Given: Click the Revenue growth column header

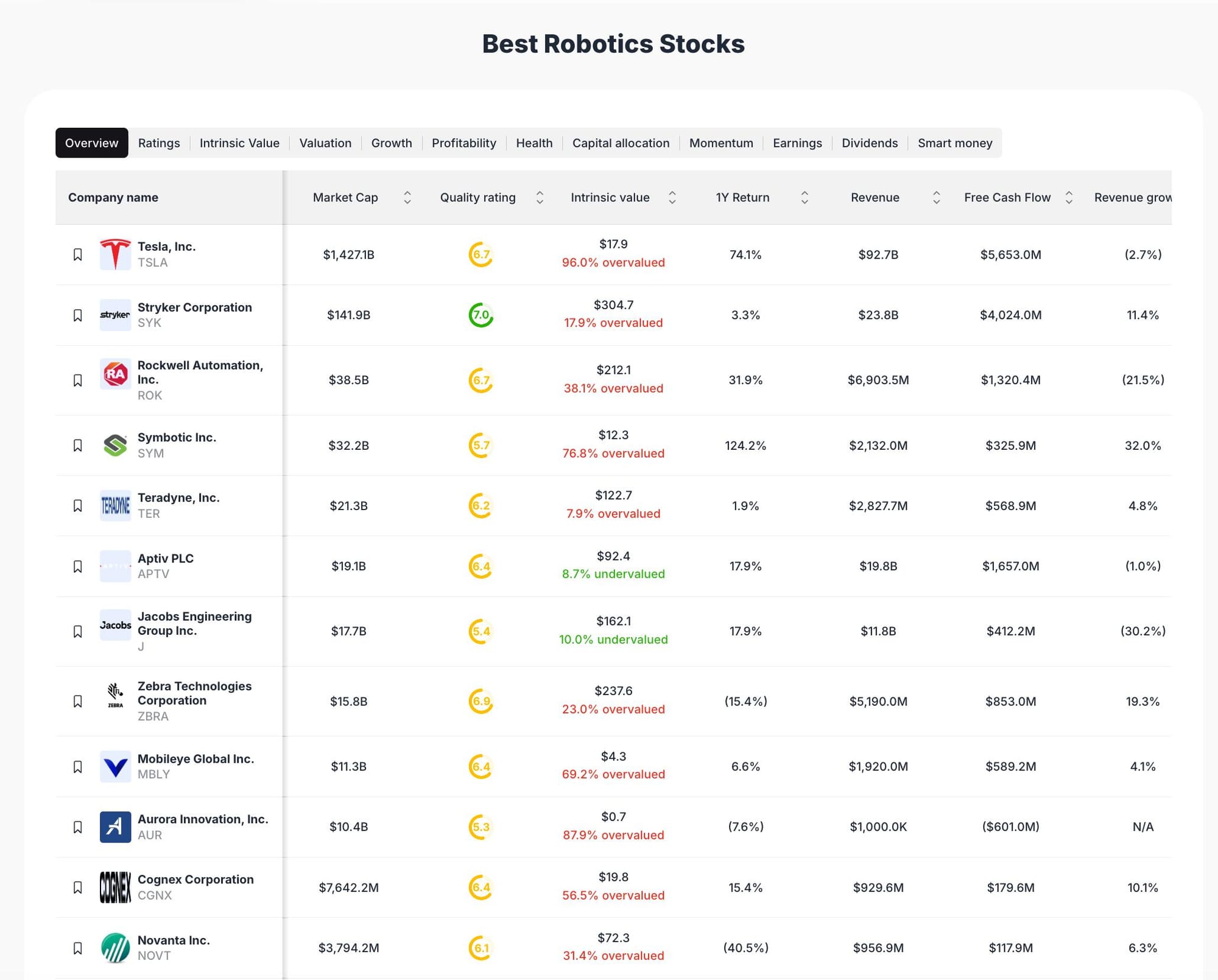Looking at the screenshot, I should tap(1132, 197).
